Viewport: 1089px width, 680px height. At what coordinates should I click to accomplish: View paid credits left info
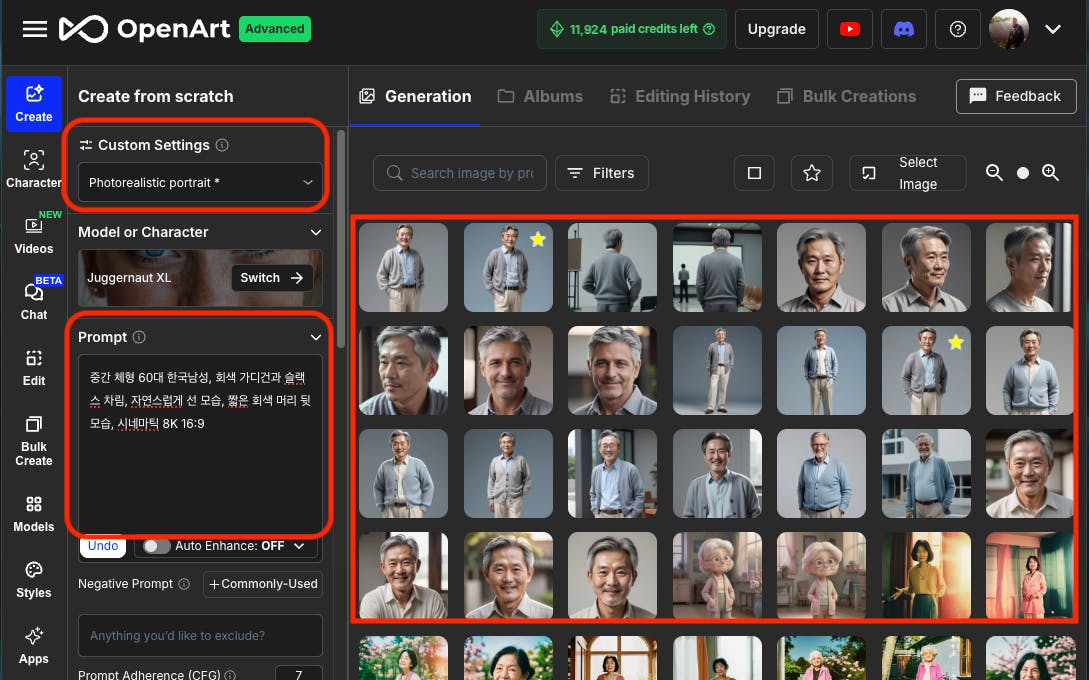pos(632,29)
